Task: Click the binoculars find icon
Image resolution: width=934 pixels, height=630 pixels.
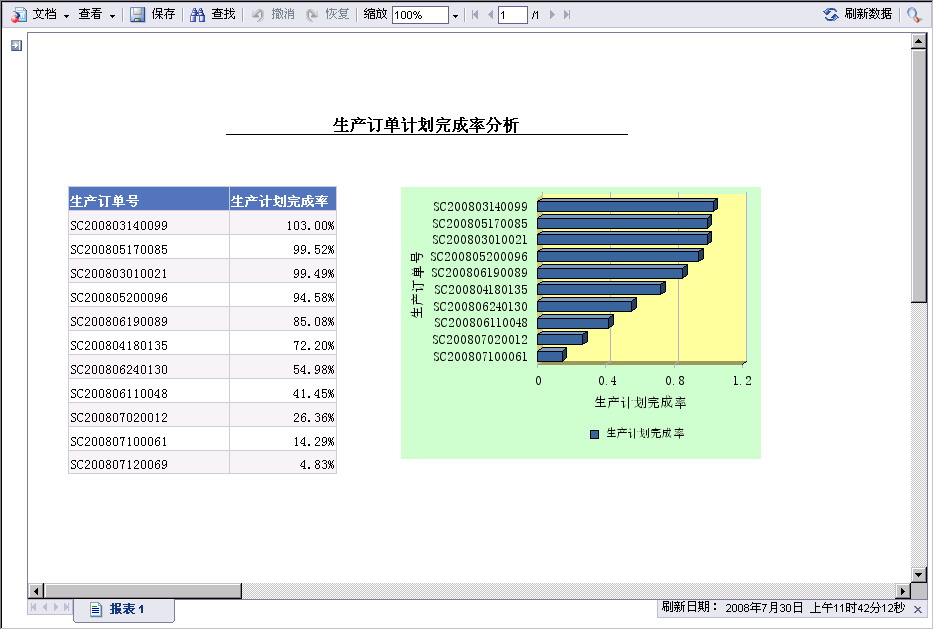Action: coord(197,14)
